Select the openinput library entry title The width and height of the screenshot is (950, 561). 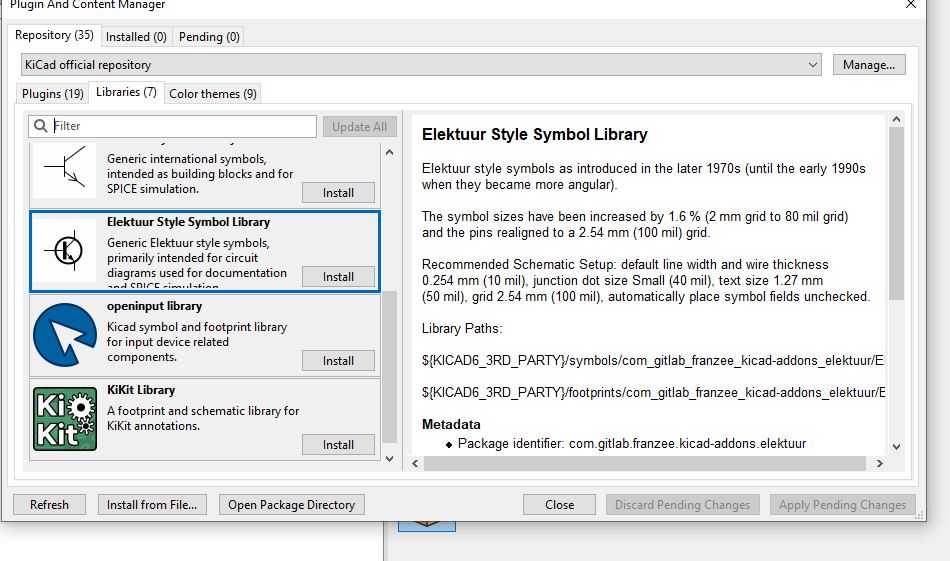coord(154,306)
